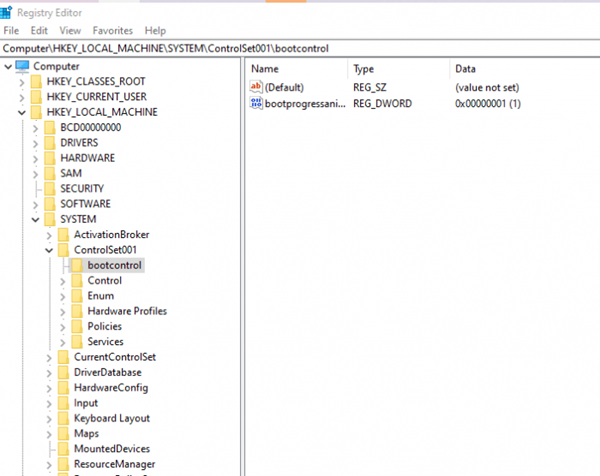The height and width of the screenshot is (476, 600).
Task: Expand the BCD00000000 node arrow
Action: click(x=36, y=128)
